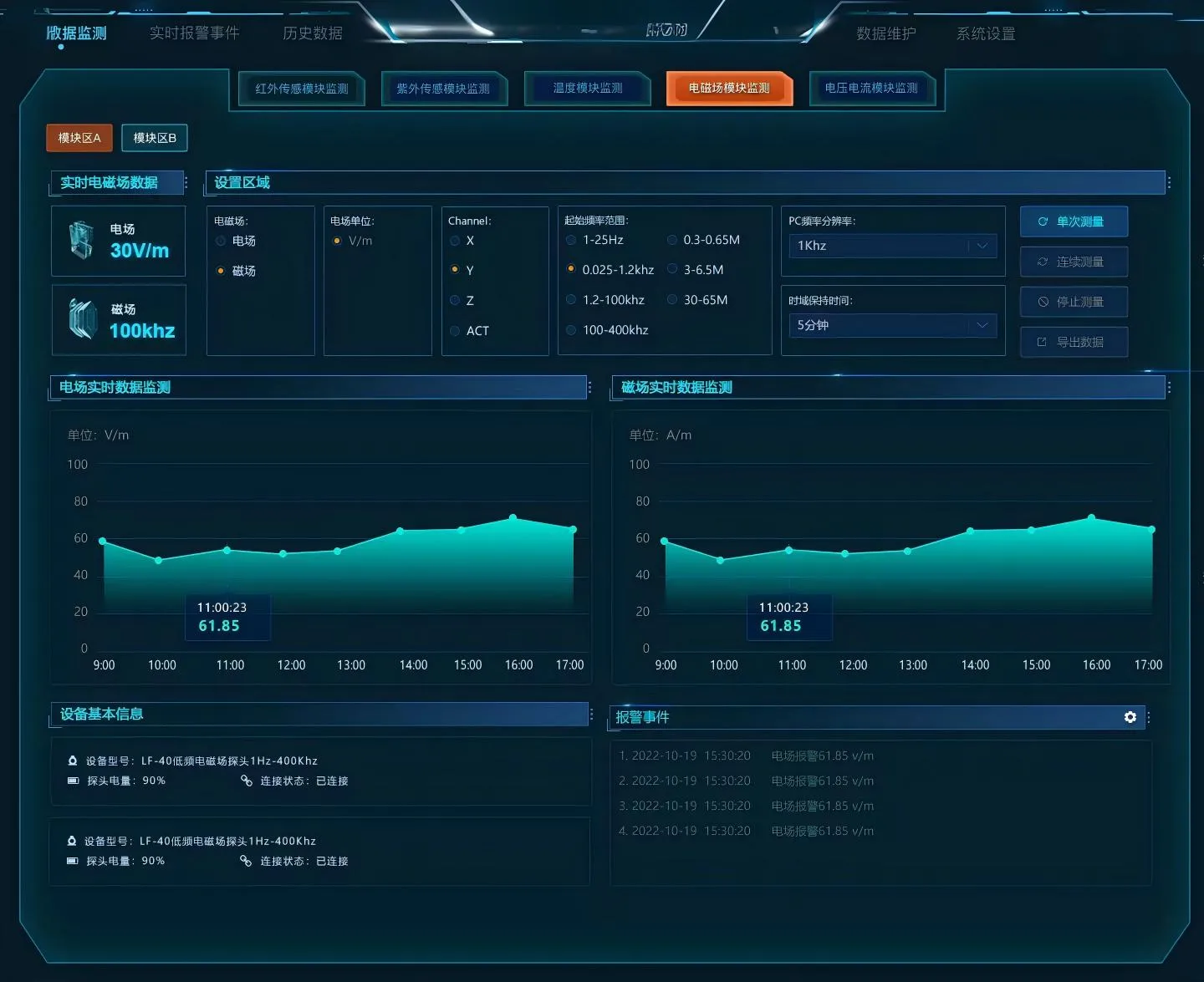Switch to 电压电流模块监测 tab

[871, 88]
